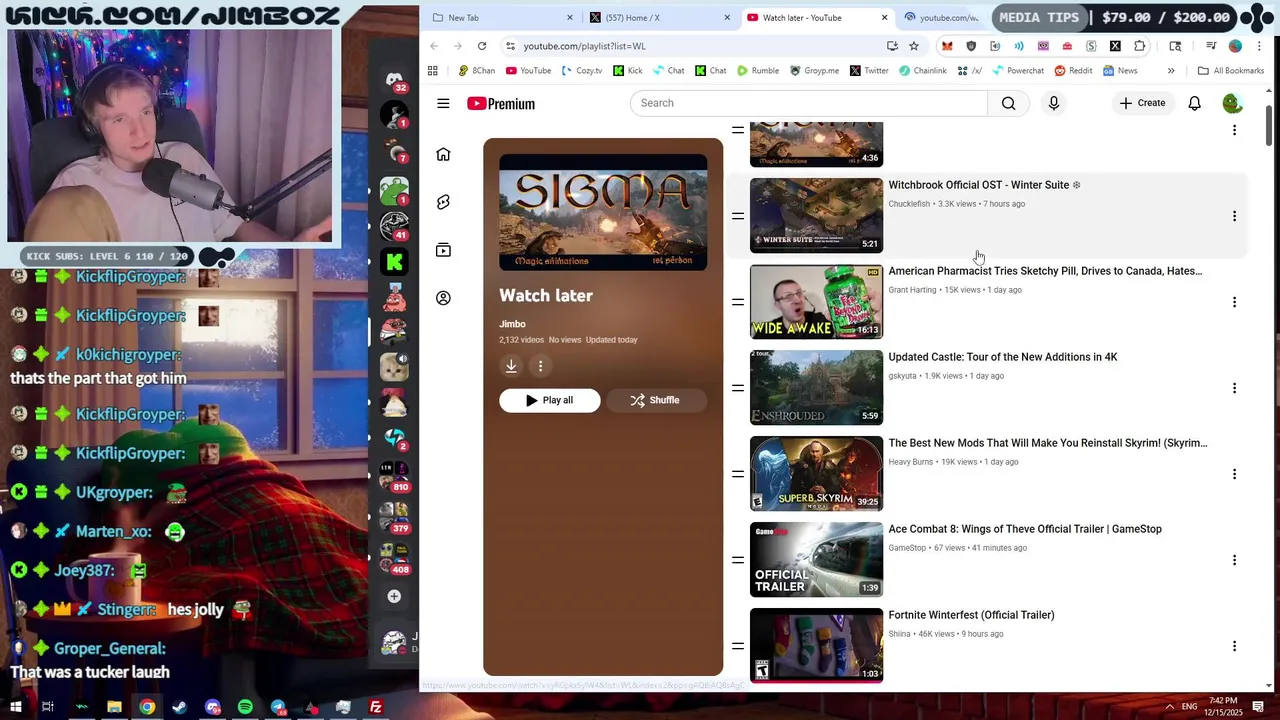This screenshot has width=1280, height=720.
Task: Open the Reddit bookmark
Action: [x=1072, y=71]
